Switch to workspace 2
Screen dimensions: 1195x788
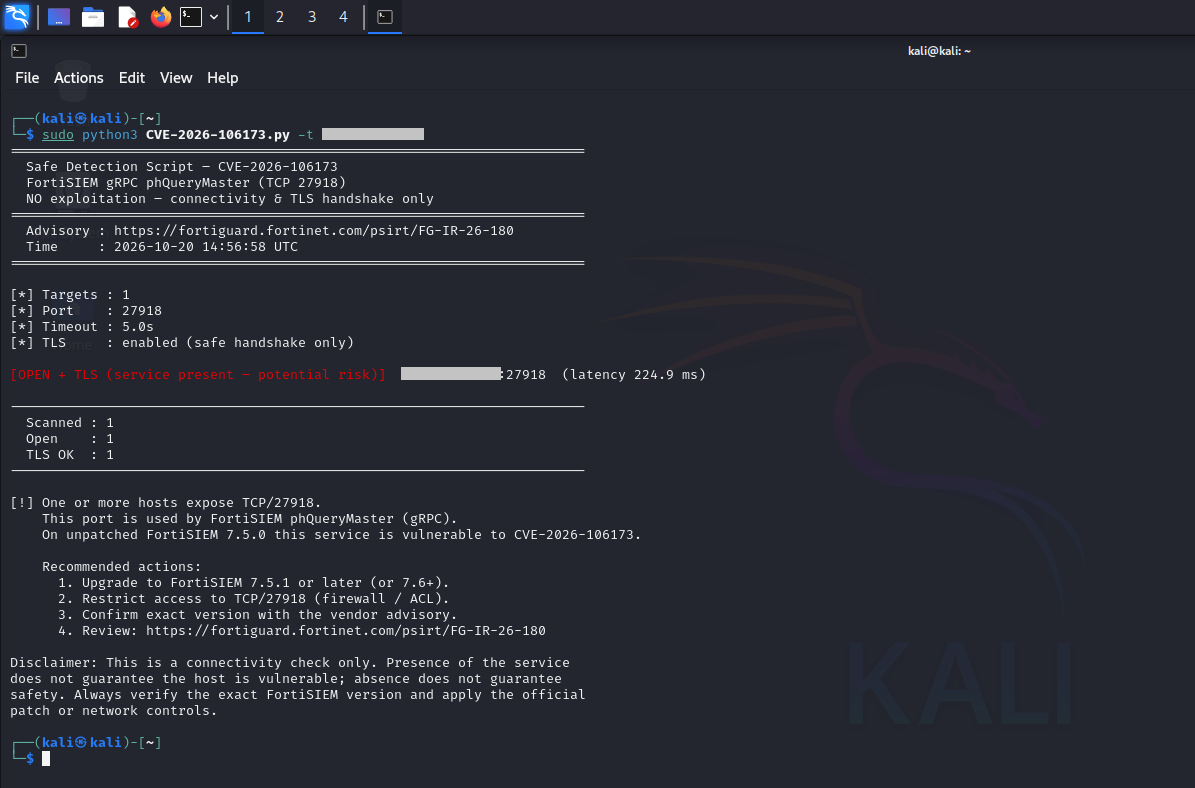point(280,17)
